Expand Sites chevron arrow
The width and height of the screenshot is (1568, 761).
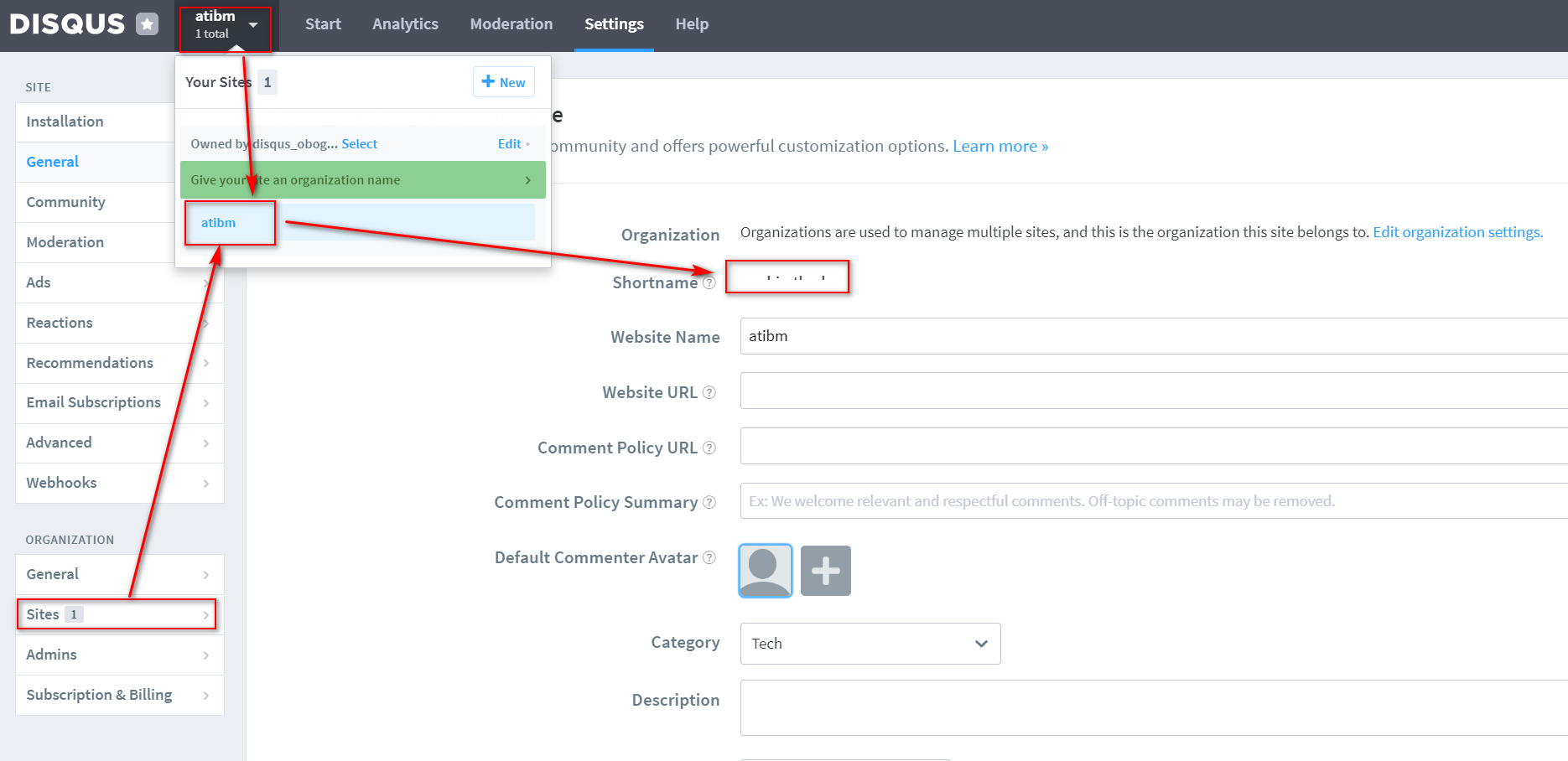pyautogui.click(x=206, y=615)
